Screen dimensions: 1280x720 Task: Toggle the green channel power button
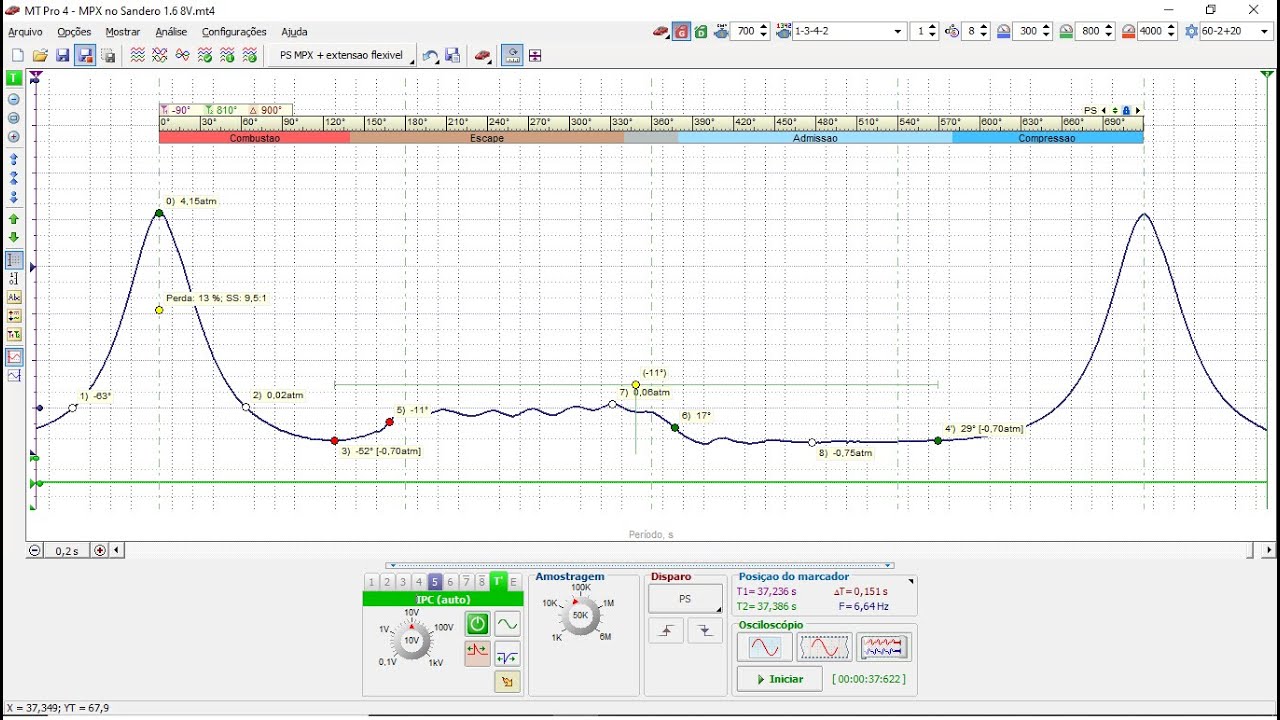[x=477, y=624]
